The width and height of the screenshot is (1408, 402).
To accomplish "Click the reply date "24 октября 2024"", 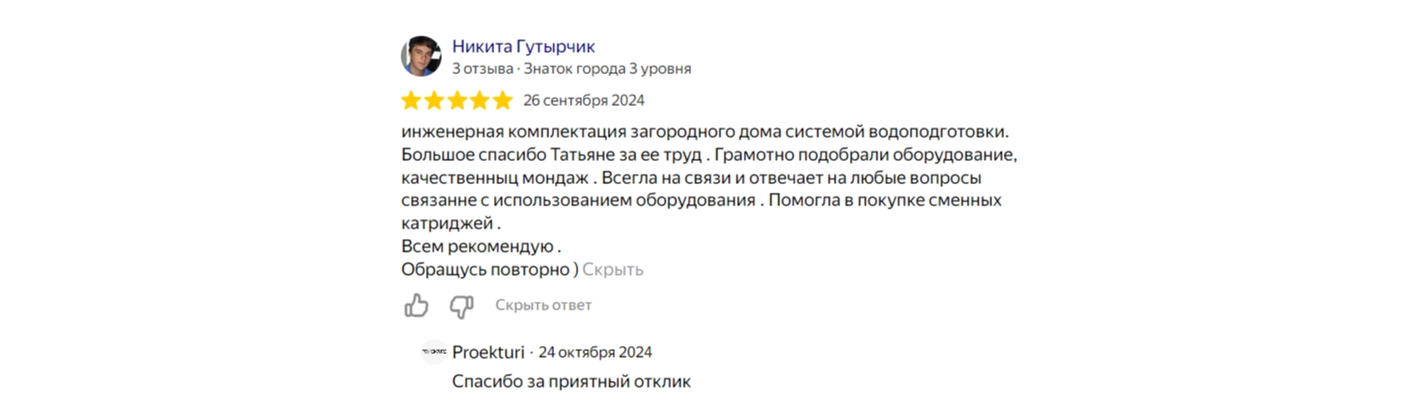I will (x=595, y=352).
